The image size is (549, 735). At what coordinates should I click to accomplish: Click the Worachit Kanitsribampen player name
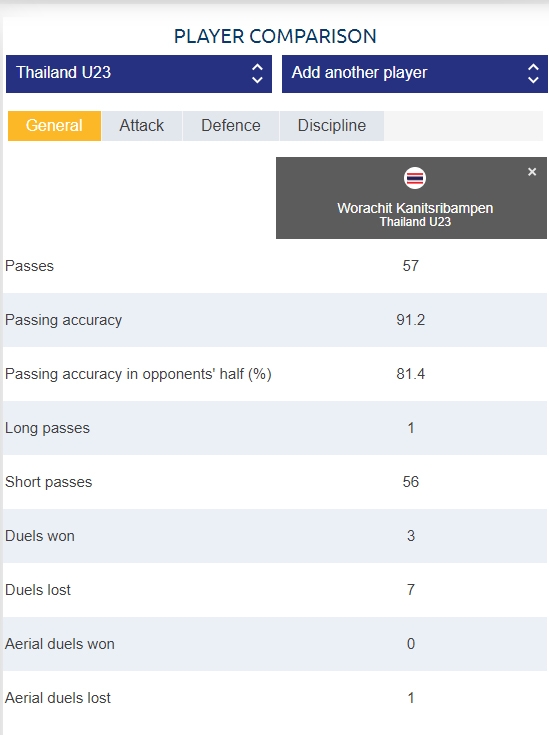[415, 208]
